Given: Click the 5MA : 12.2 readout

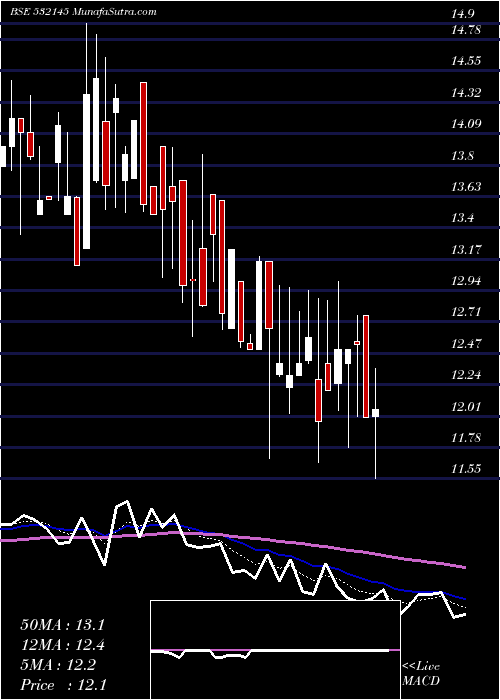Looking at the screenshot, I should point(57,665).
